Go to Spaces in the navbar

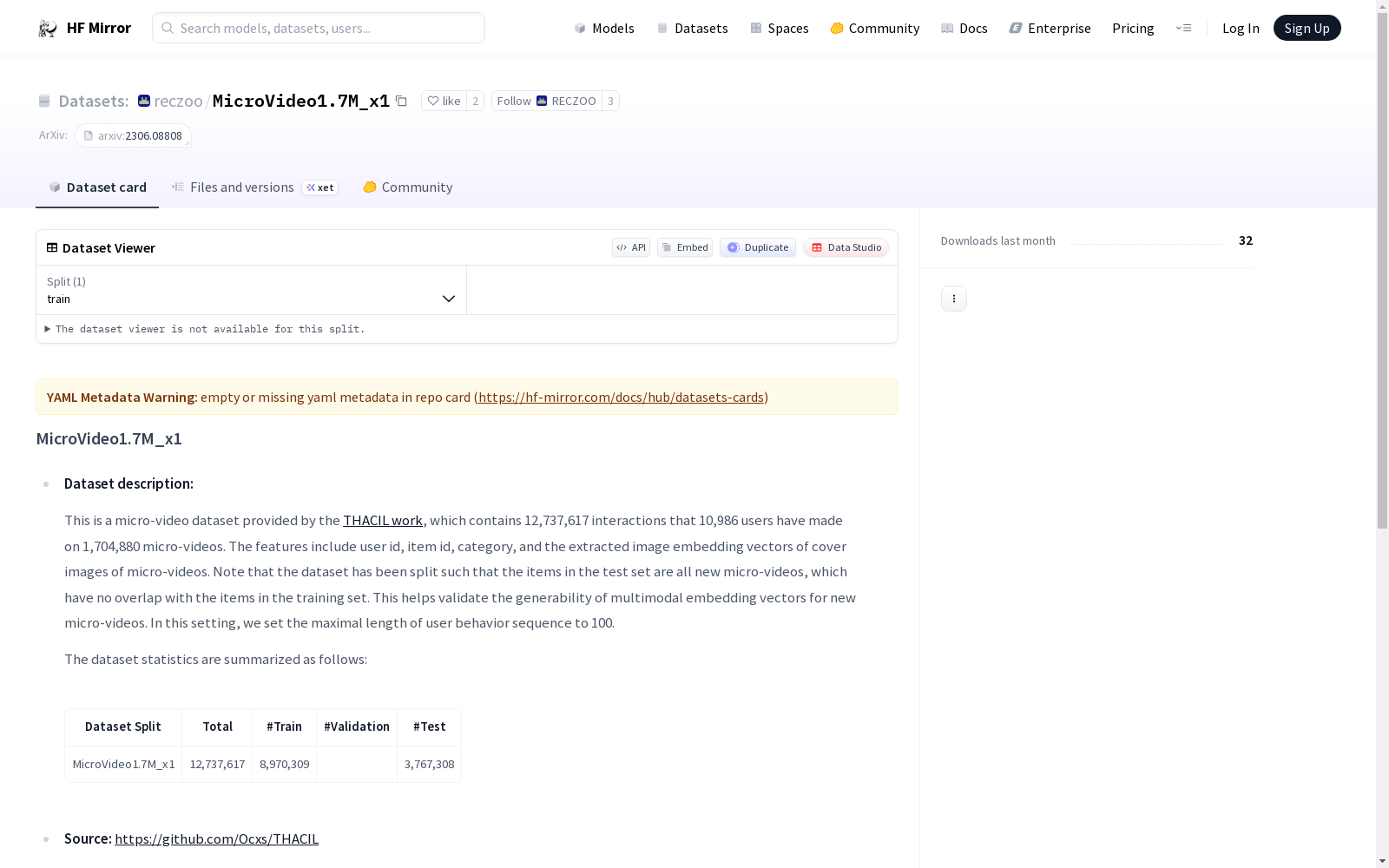pos(780,28)
